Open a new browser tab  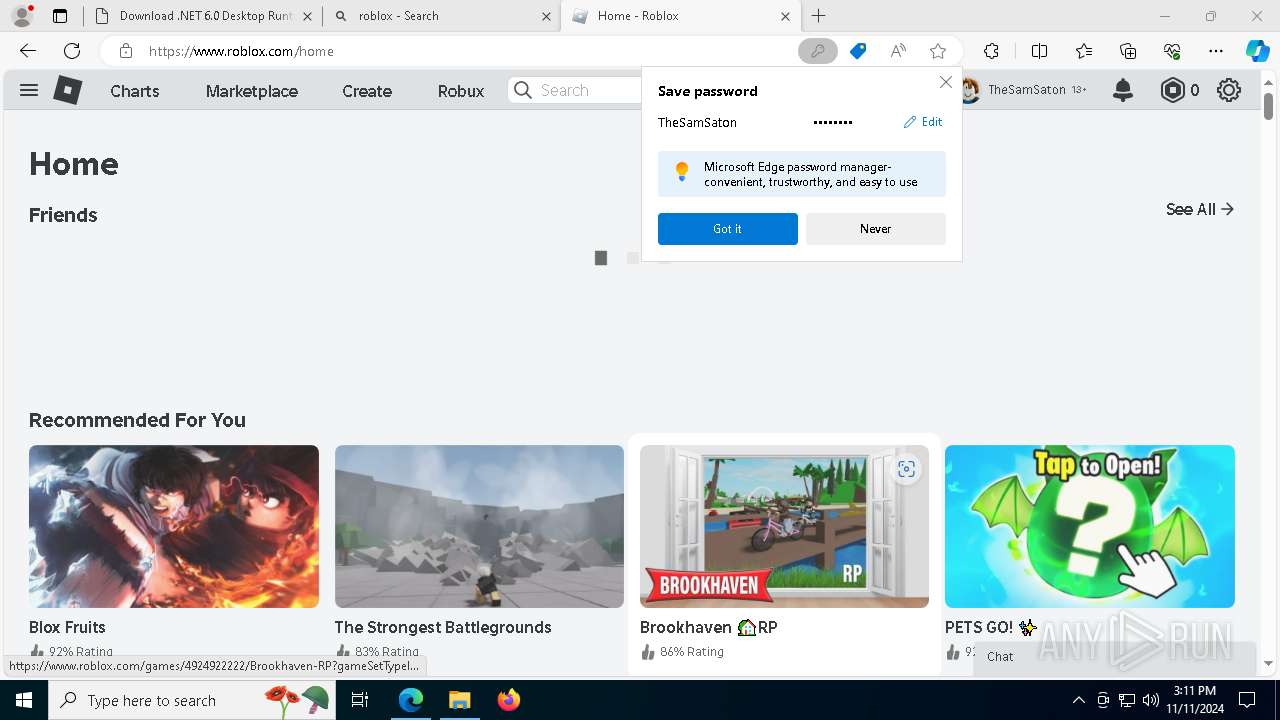coord(819,16)
